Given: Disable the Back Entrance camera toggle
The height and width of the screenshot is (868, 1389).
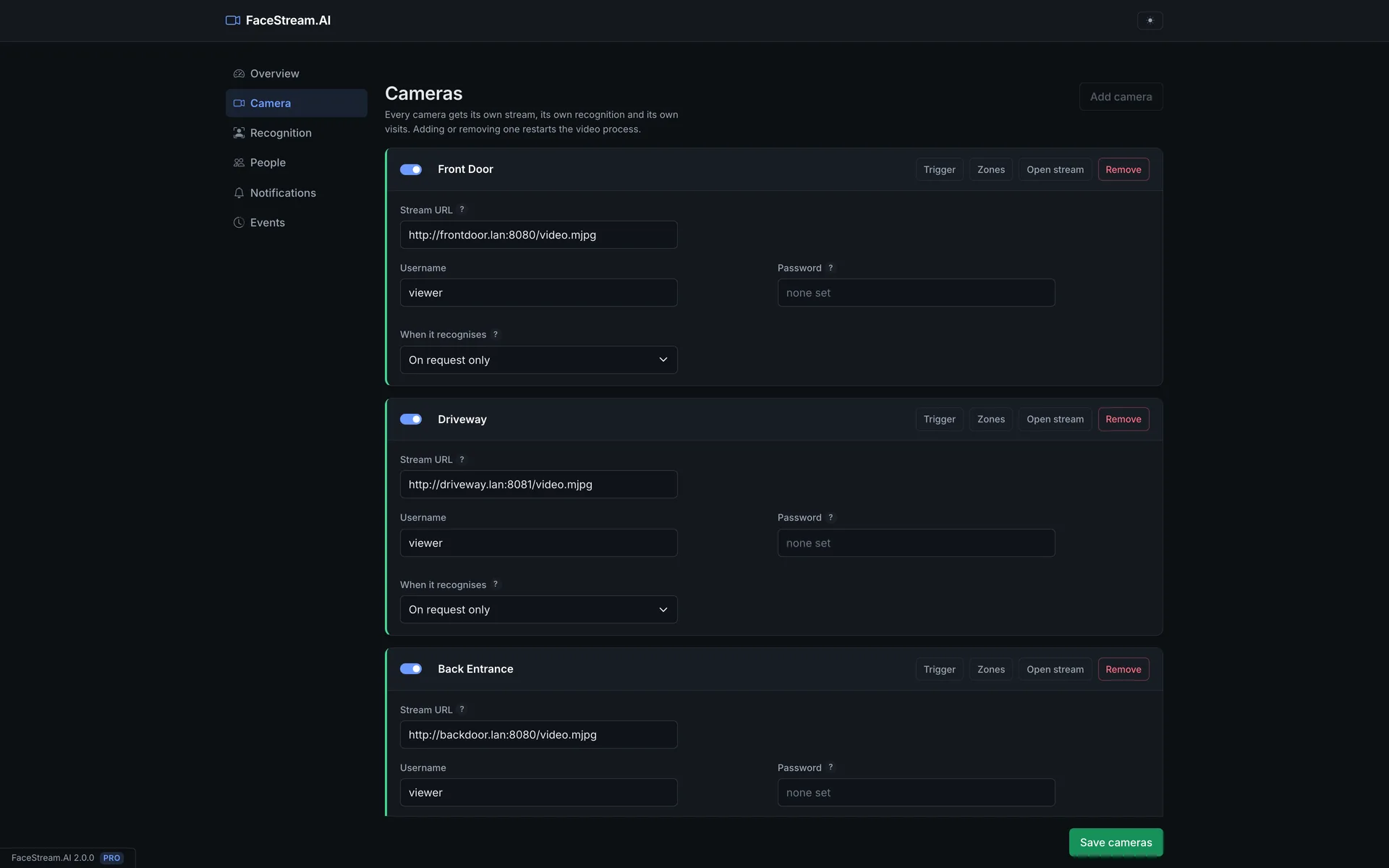Looking at the screenshot, I should (411, 669).
